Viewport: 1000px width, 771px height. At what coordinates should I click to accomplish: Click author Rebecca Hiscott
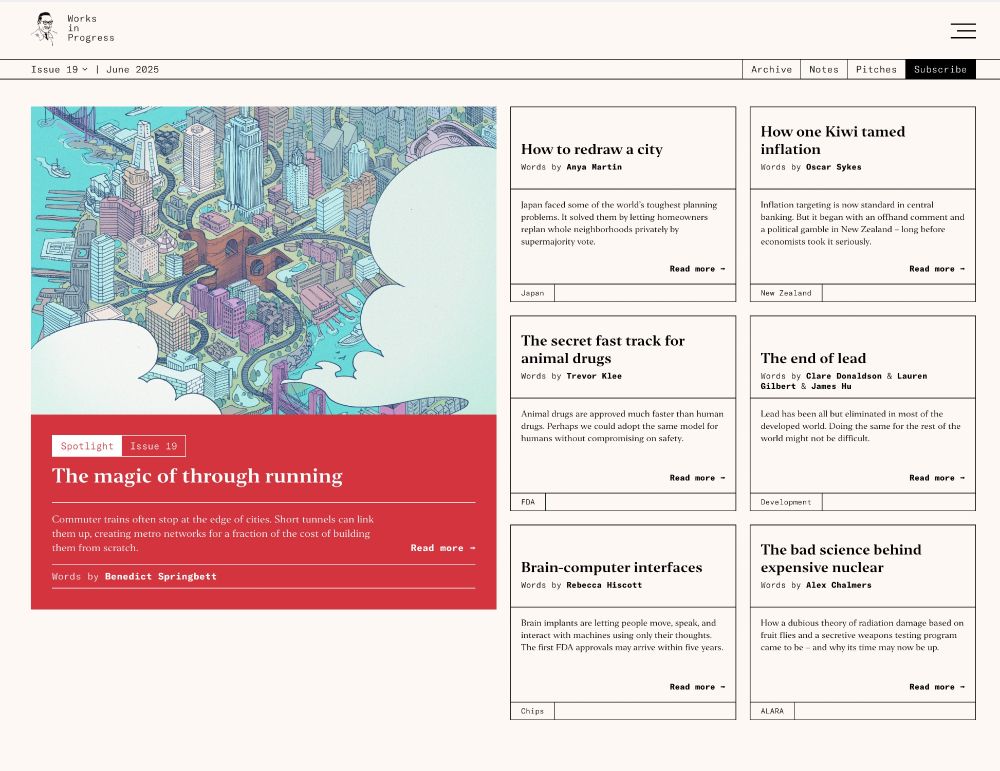(604, 585)
